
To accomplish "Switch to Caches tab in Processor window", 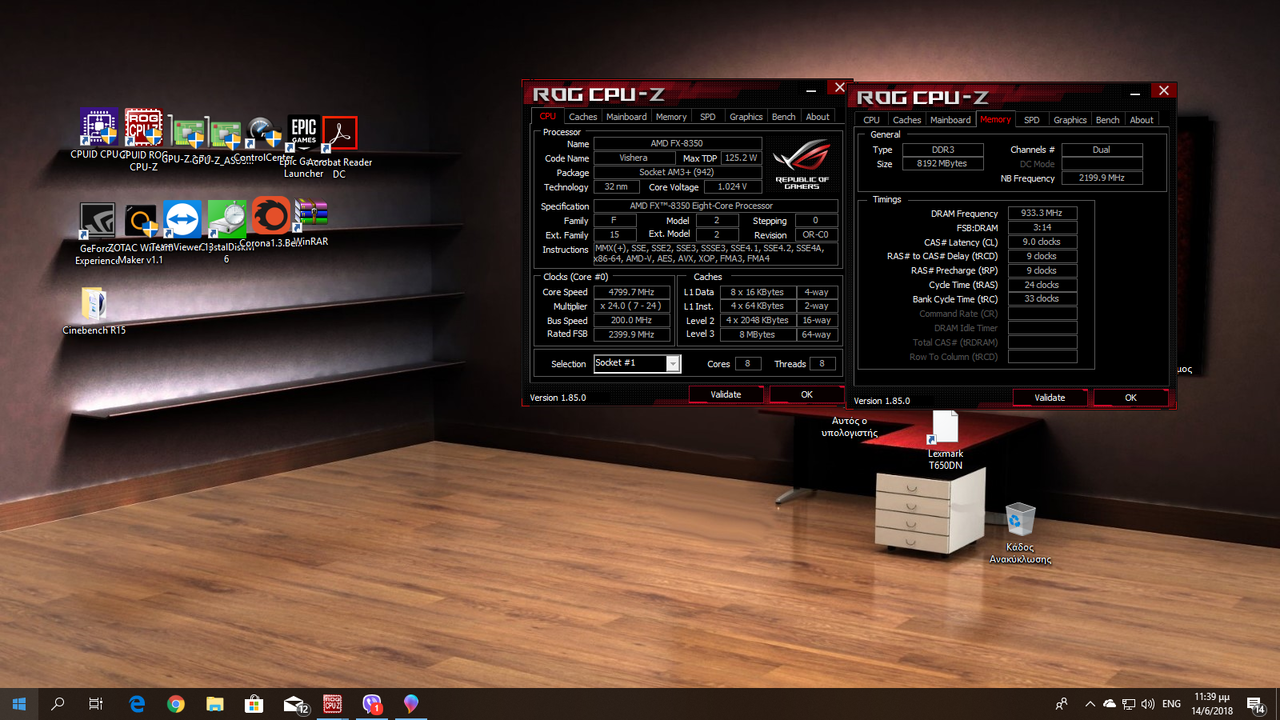I will (583, 116).
